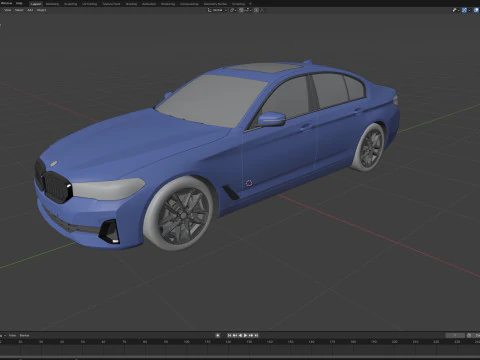This screenshot has width=480, height=360.
Task: Switch to the Layout workspace tab
Action: (36, 4)
